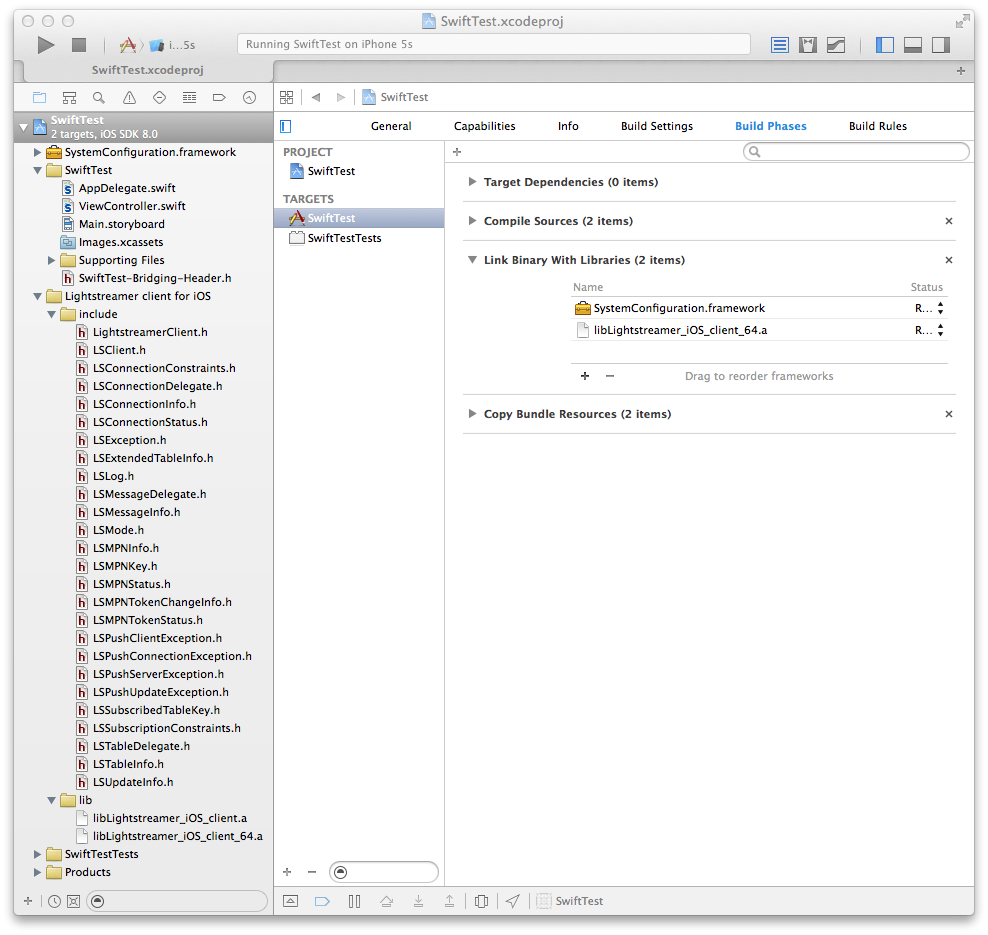The height and width of the screenshot is (935, 988).
Task: Collapse the lib folder
Action: click(x=52, y=800)
